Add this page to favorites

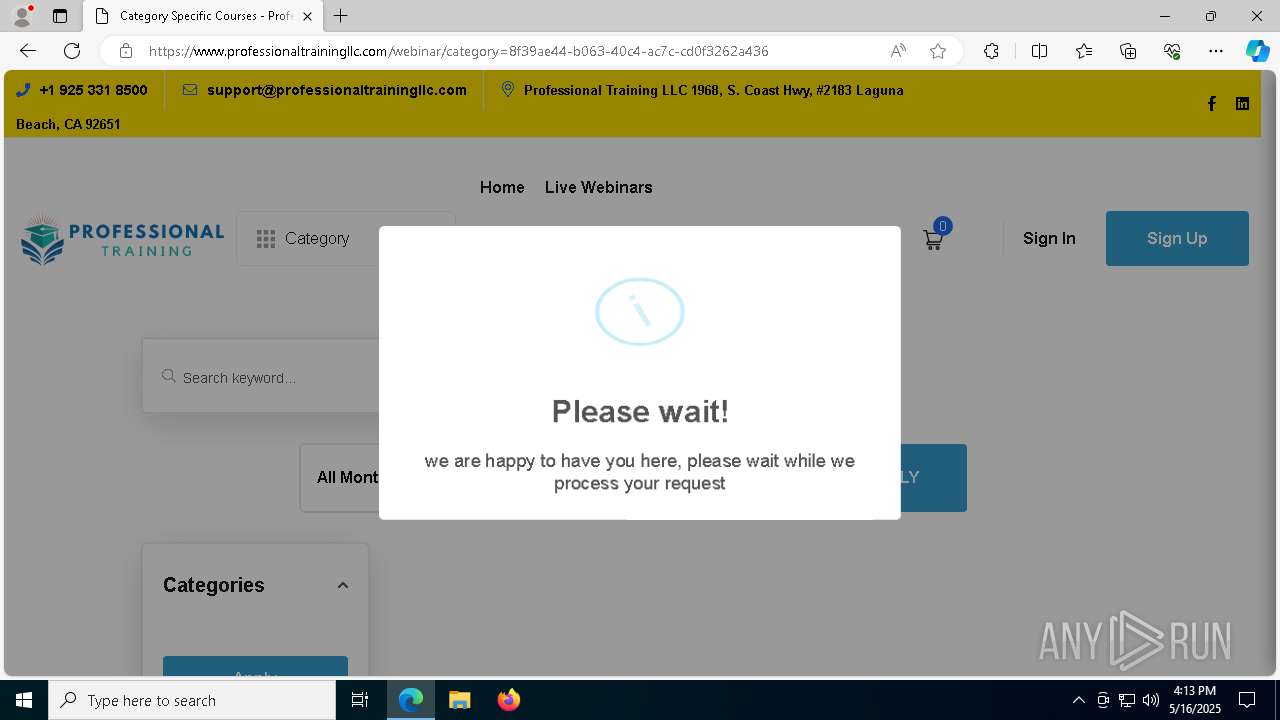pyautogui.click(x=938, y=51)
